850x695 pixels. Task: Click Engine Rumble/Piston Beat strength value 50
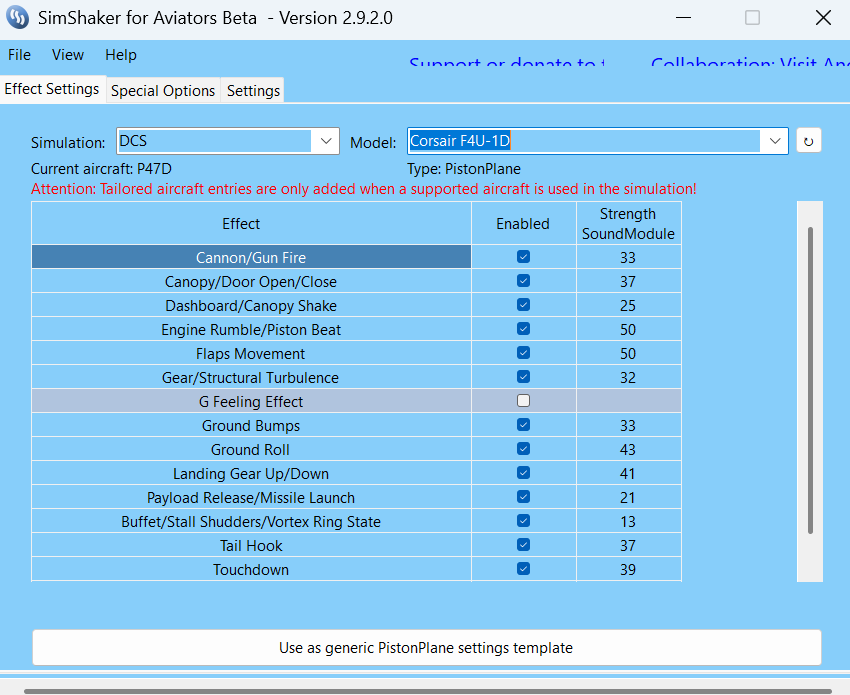coord(628,330)
